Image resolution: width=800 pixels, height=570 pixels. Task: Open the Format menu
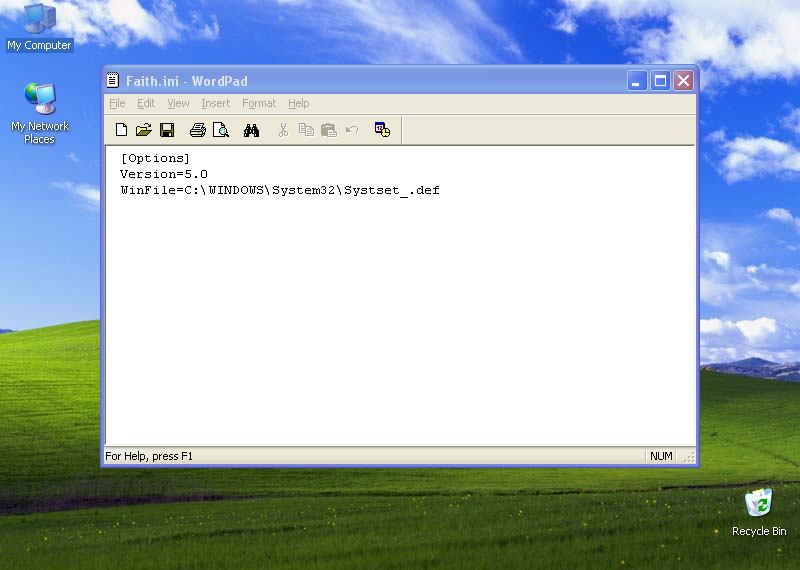click(x=259, y=104)
